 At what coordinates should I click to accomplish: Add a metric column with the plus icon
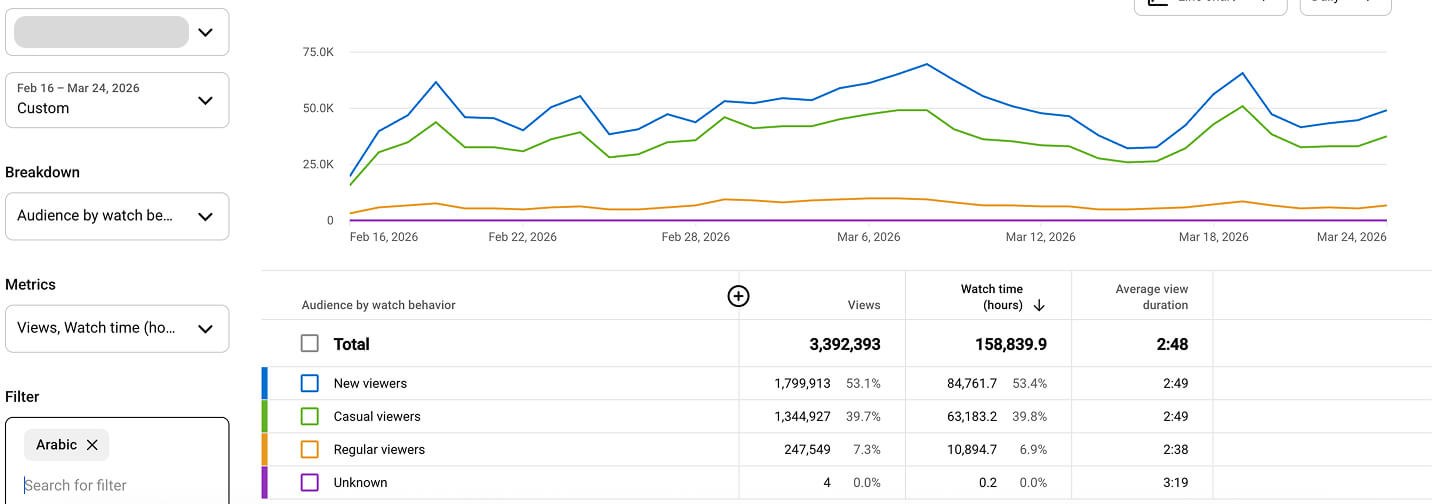click(x=738, y=295)
